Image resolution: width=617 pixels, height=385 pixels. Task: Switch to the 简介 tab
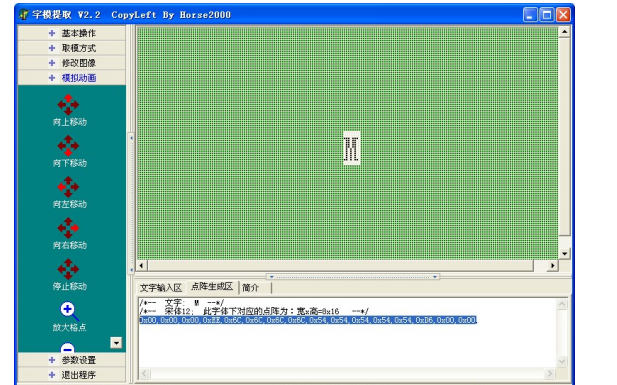[x=251, y=288]
